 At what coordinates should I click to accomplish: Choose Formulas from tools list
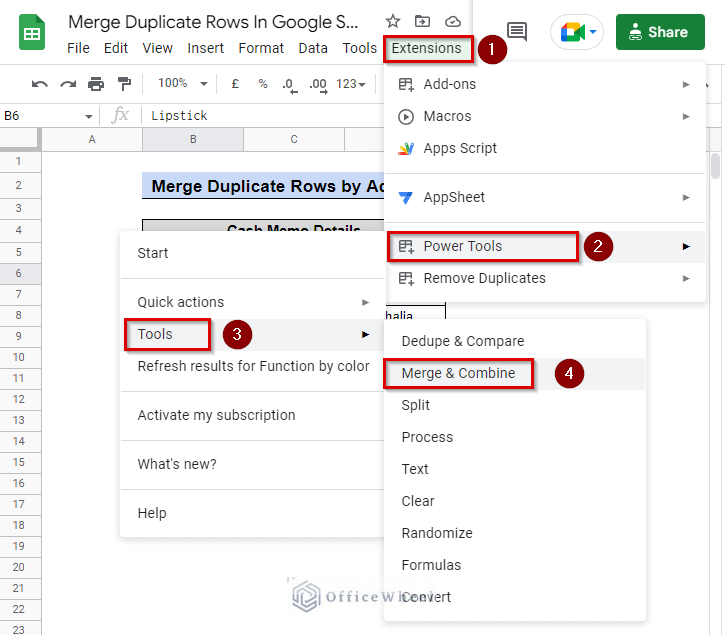tap(514, 565)
